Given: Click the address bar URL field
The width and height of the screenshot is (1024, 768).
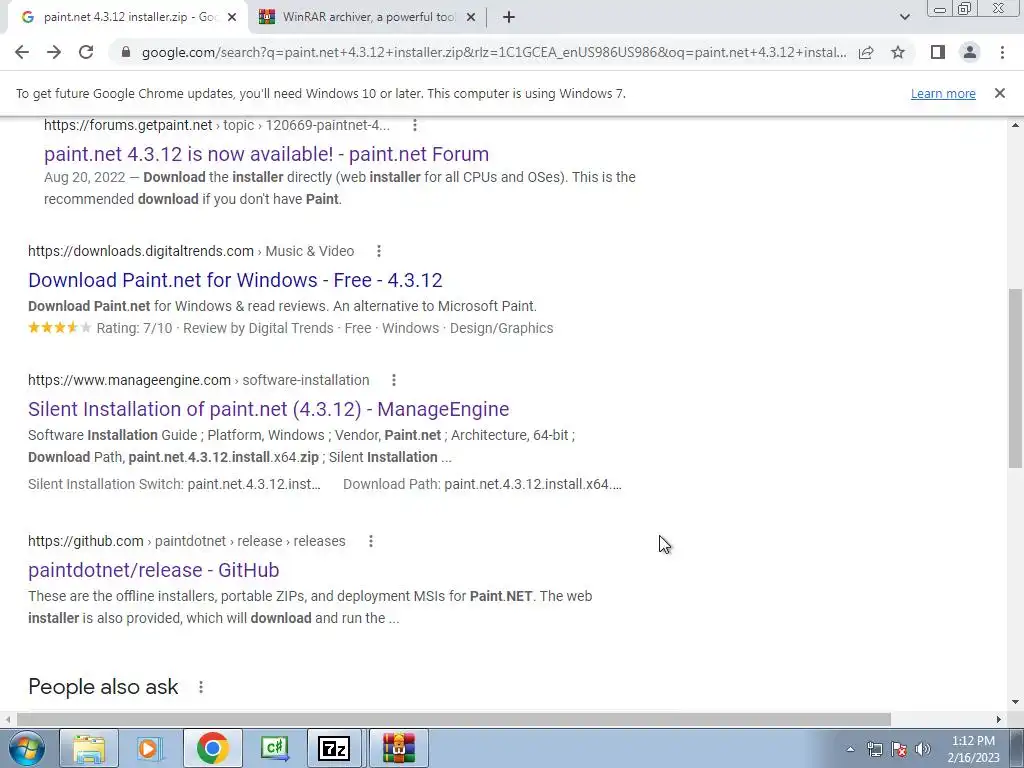Looking at the screenshot, I should pos(494,52).
